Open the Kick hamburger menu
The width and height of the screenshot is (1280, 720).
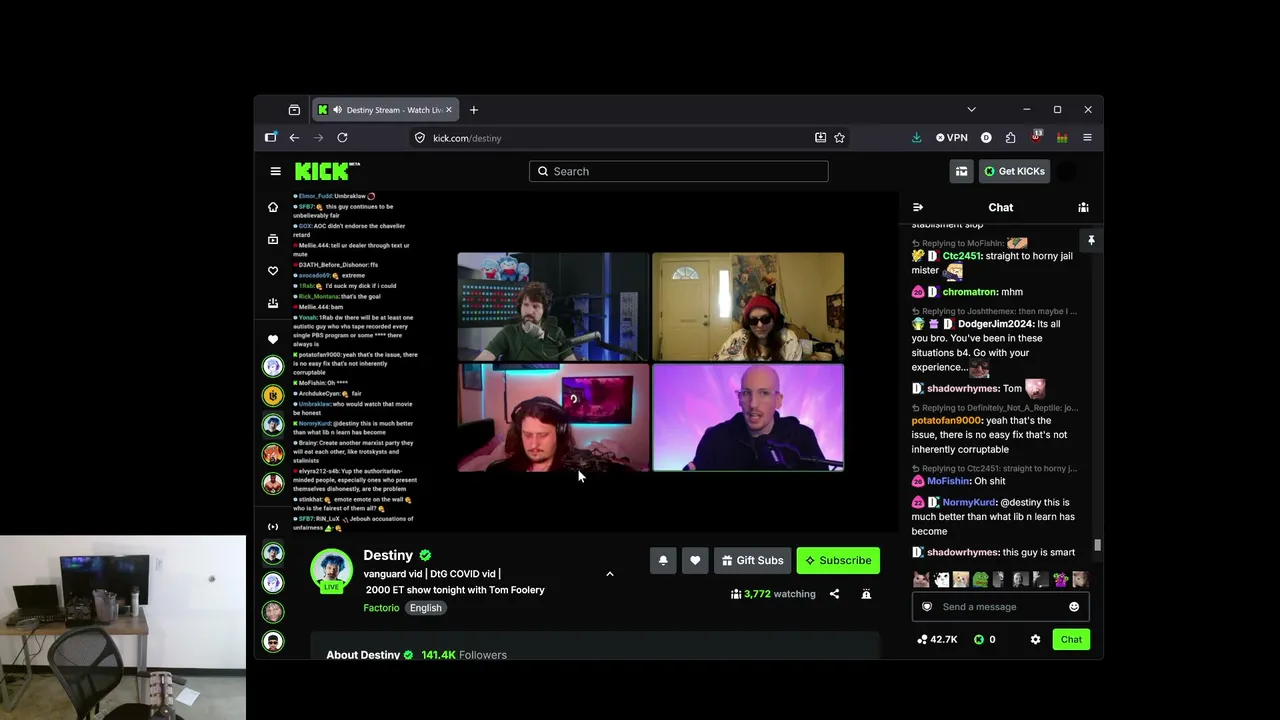coord(276,171)
